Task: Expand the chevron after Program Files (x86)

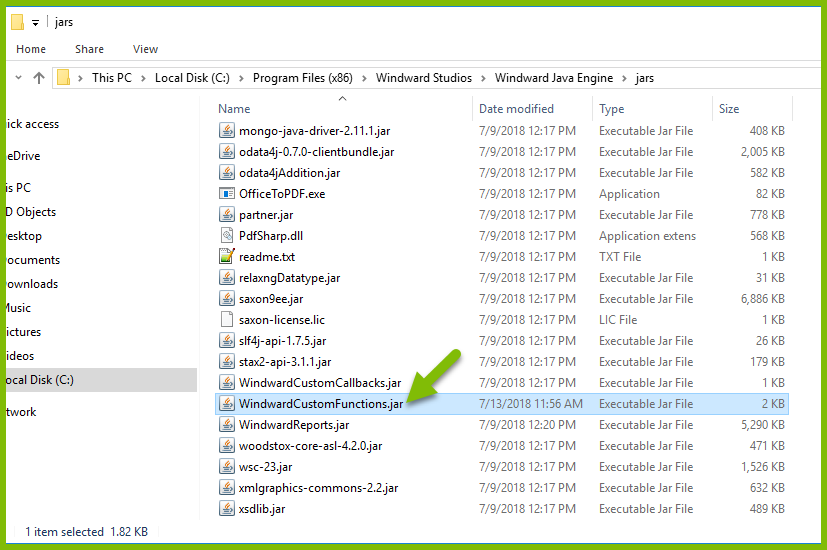Action: (x=364, y=78)
